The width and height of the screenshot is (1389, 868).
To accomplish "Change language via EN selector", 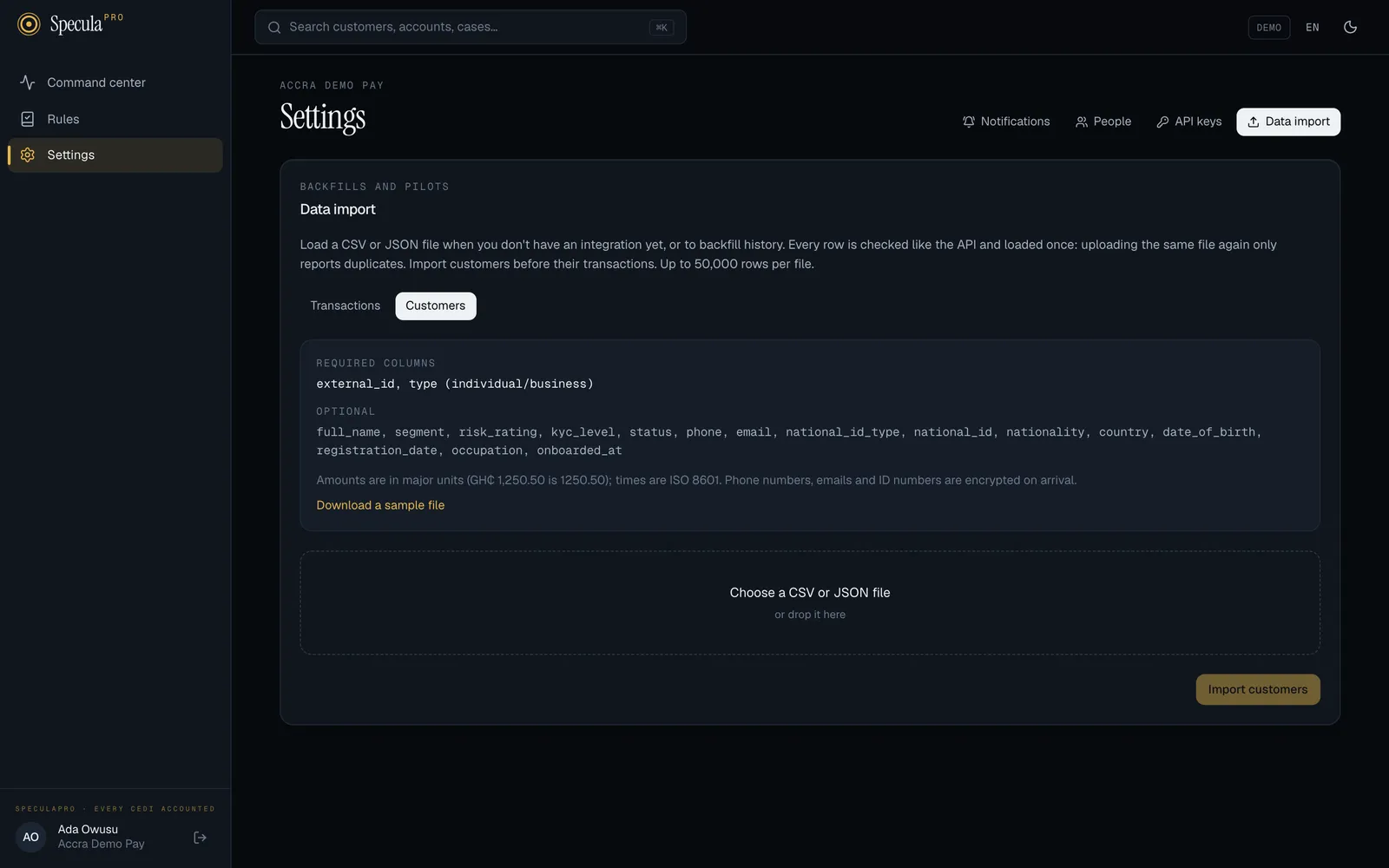I will 1313,28.
